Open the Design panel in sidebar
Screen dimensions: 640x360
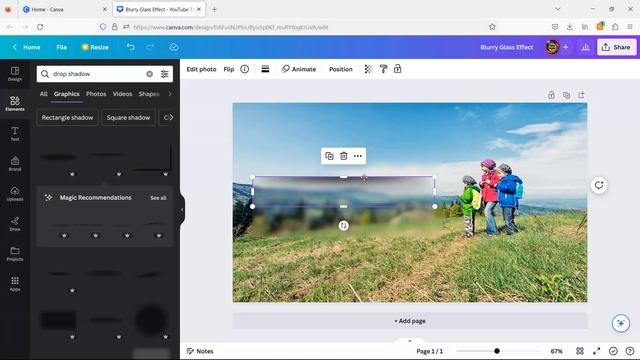pyautogui.click(x=15, y=74)
